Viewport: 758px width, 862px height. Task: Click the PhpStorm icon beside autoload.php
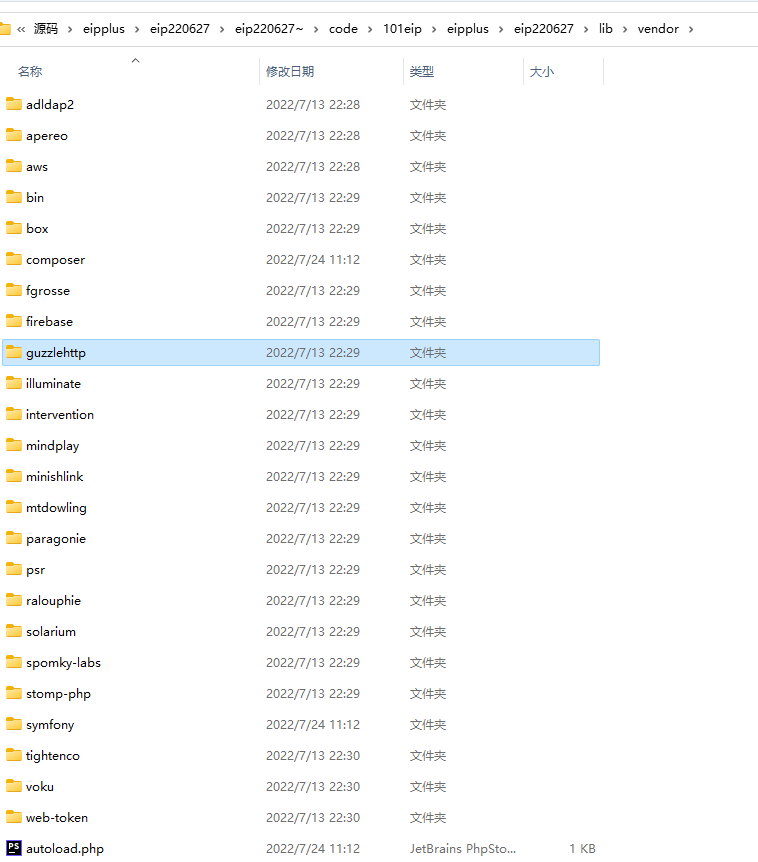point(14,848)
